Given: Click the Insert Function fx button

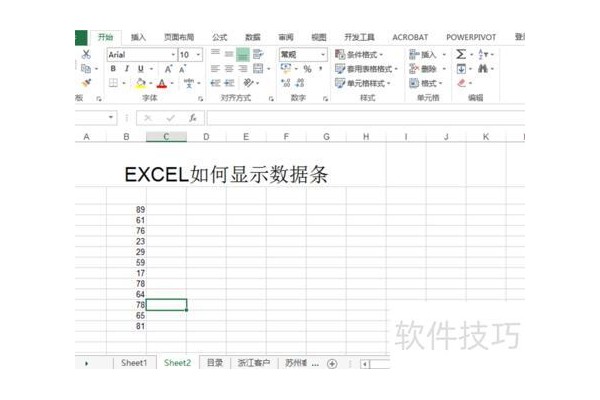Looking at the screenshot, I should pos(193,118).
